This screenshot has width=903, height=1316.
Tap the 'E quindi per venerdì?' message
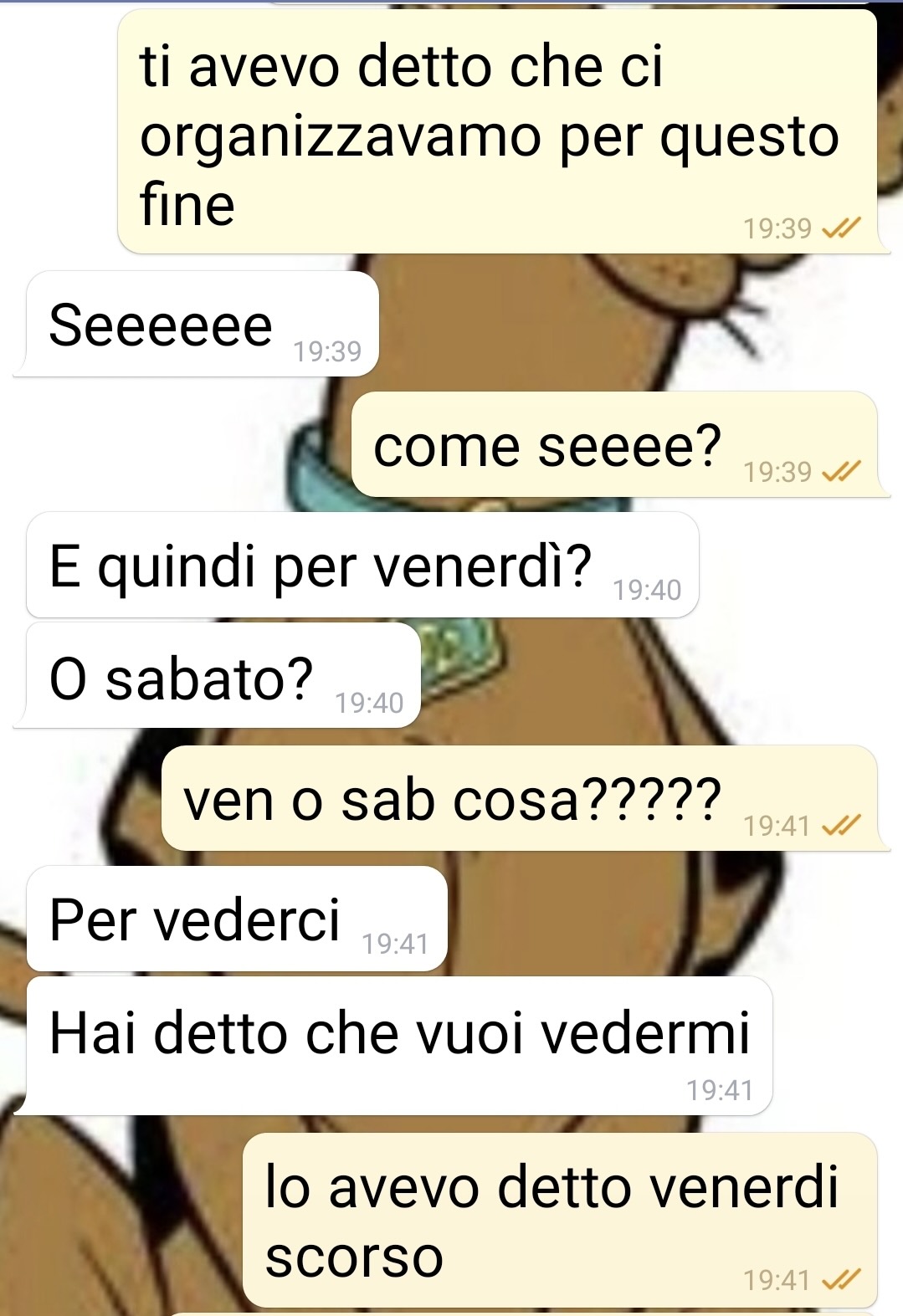(362, 565)
